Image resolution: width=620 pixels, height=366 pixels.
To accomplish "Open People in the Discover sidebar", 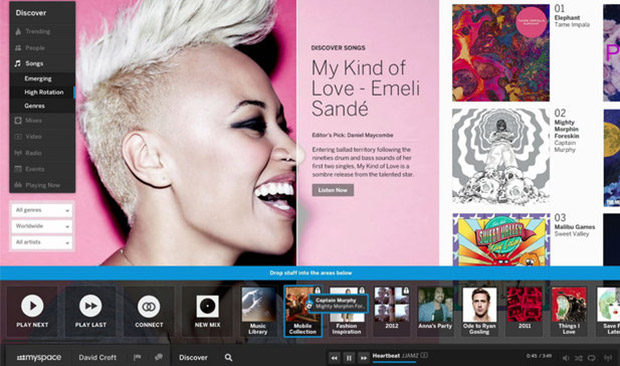I will 42,48.
